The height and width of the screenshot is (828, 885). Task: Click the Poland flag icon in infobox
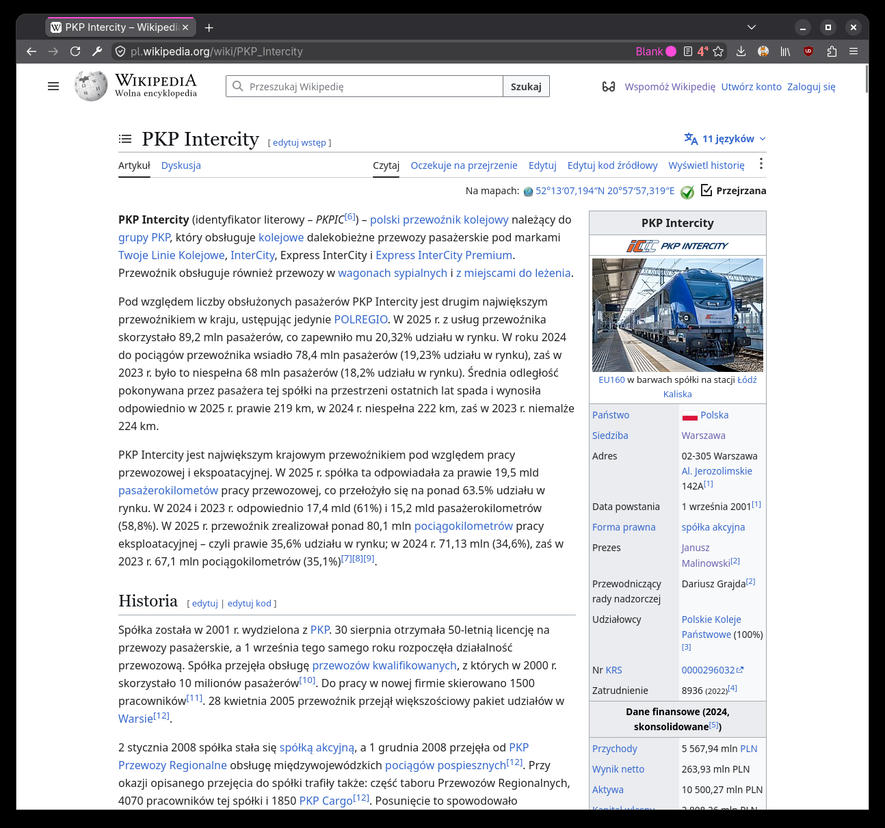(x=689, y=416)
